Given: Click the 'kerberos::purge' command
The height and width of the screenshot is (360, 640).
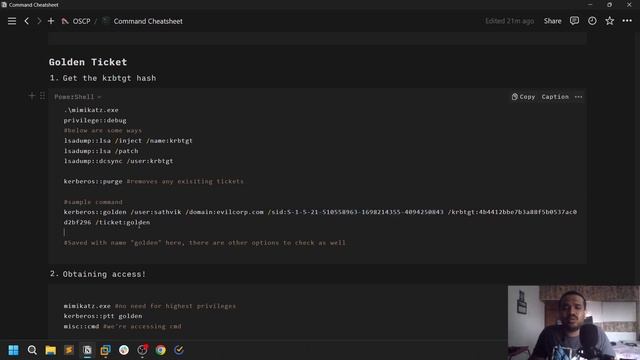Looking at the screenshot, I should coord(93,181).
